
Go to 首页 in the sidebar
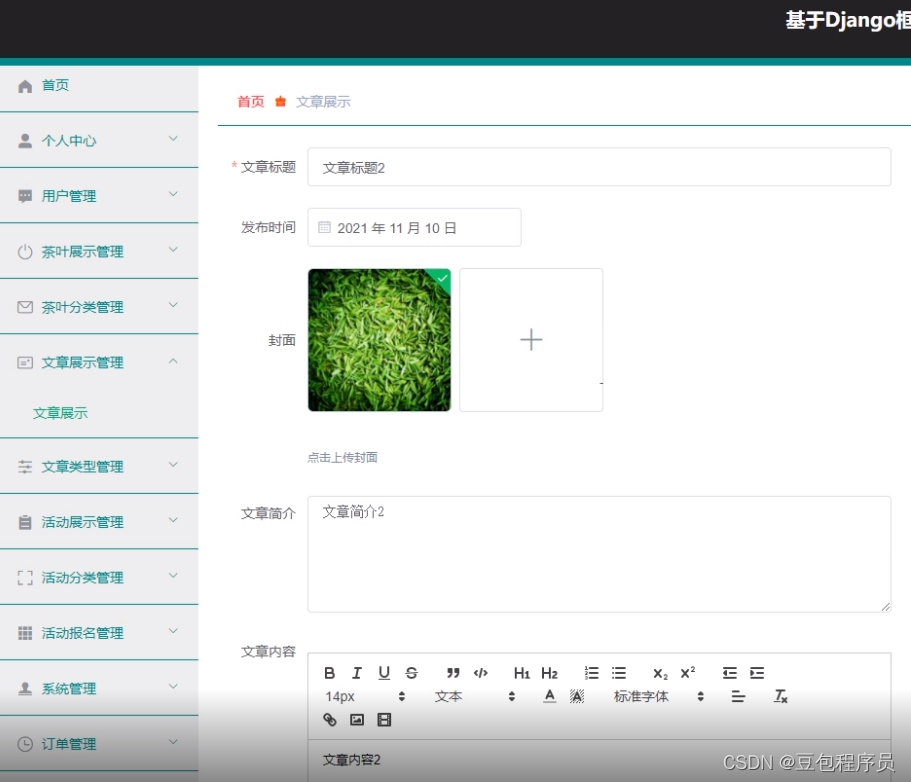coord(56,85)
